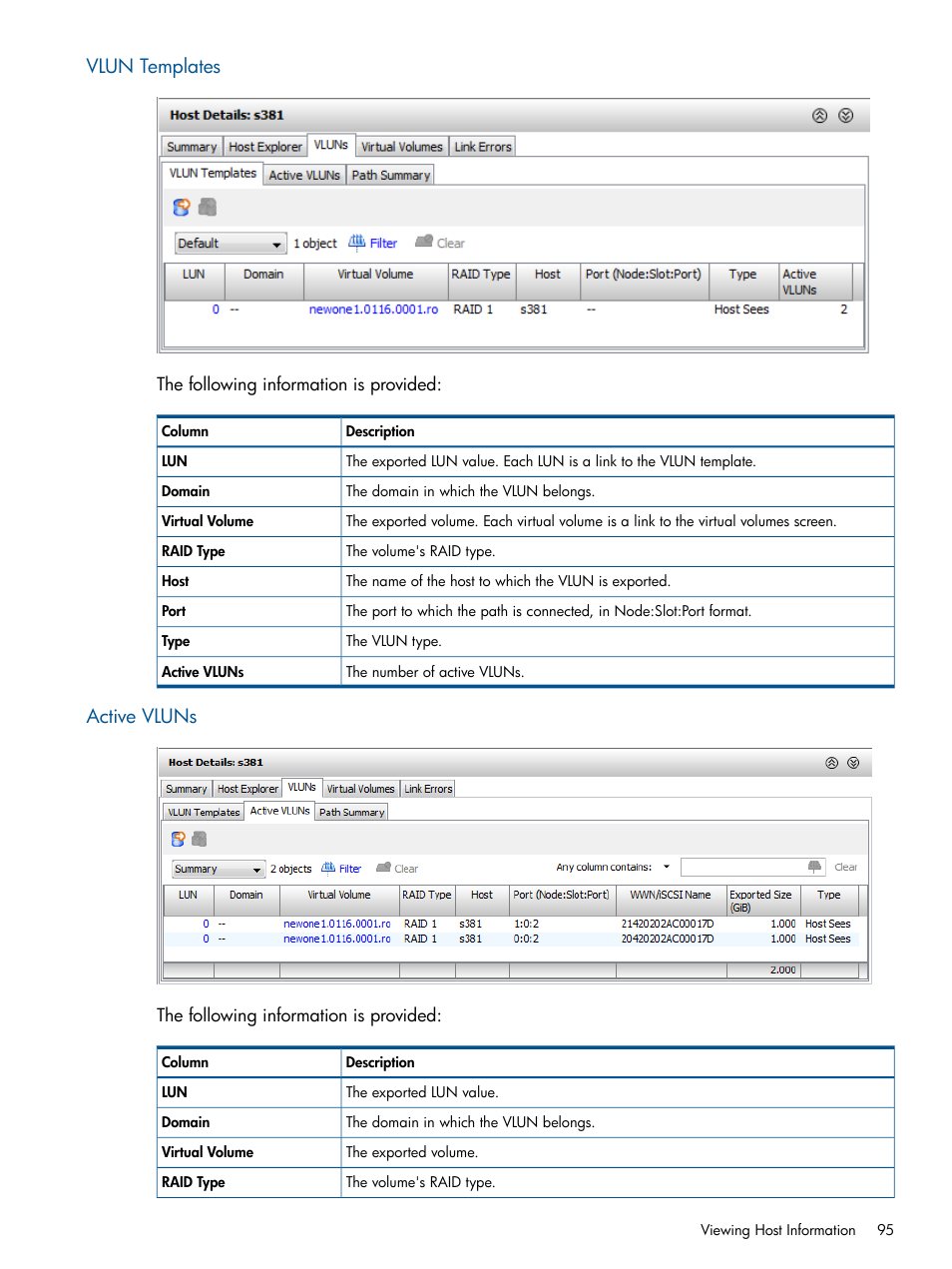The width and height of the screenshot is (952, 1269).
Task: Click Clear icon next to Filter in Active VLUNs
Action: point(383,868)
